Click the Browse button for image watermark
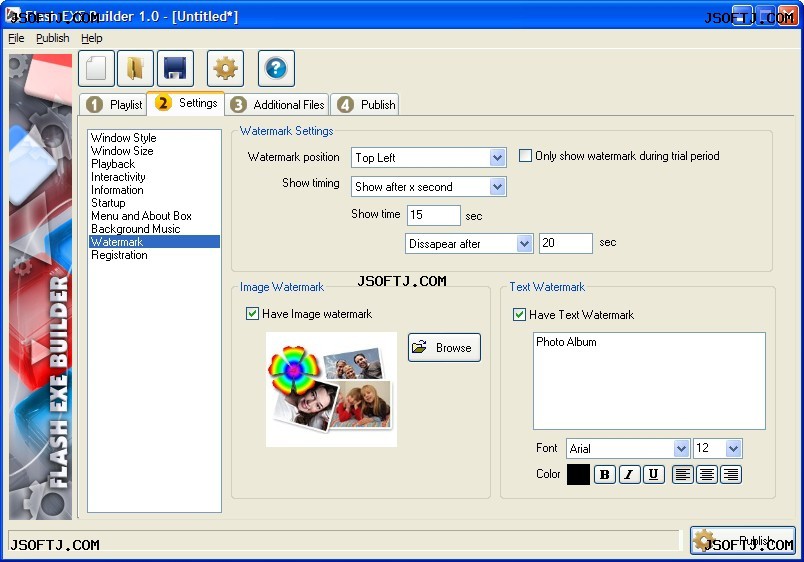 click(x=444, y=348)
